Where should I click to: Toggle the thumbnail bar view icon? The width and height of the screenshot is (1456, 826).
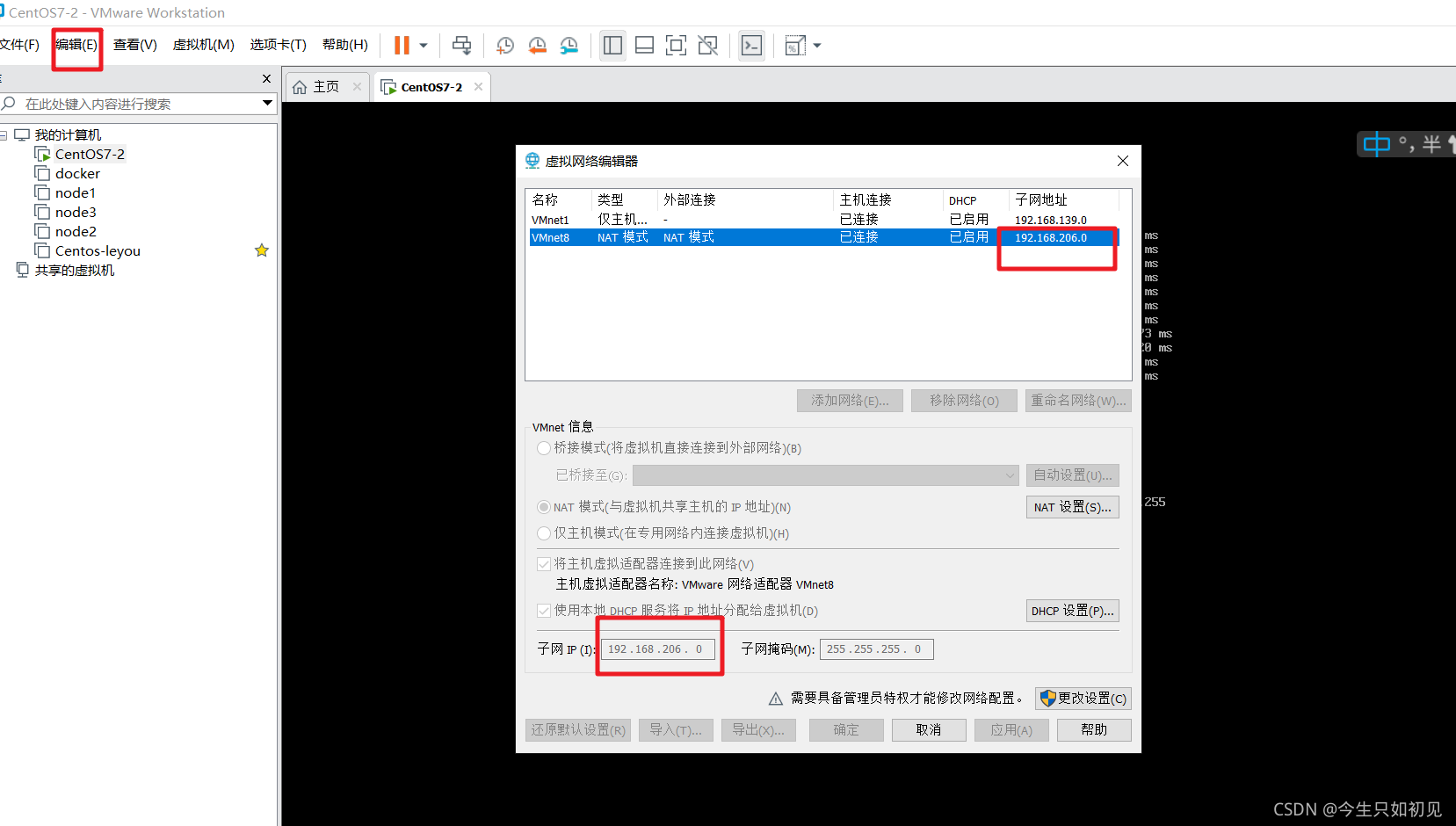click(644, 46)
